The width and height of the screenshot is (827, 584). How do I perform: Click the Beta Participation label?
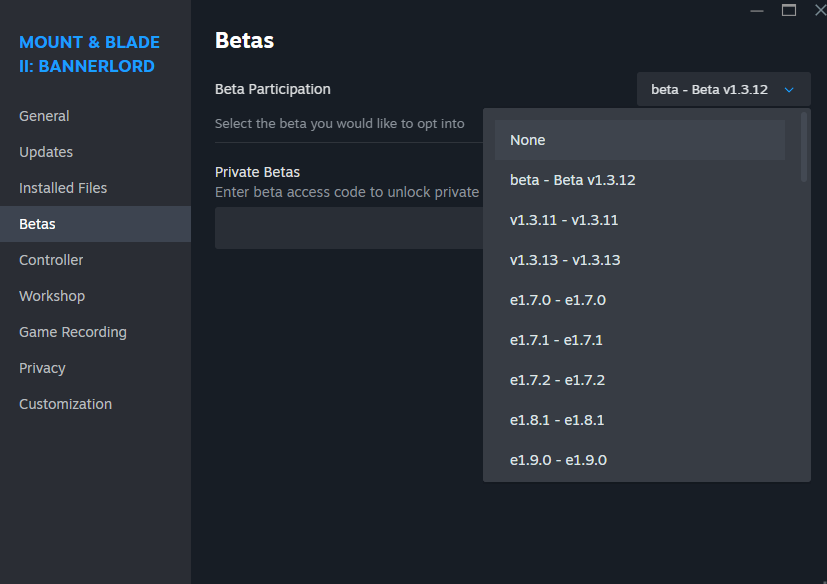[273, 89]
